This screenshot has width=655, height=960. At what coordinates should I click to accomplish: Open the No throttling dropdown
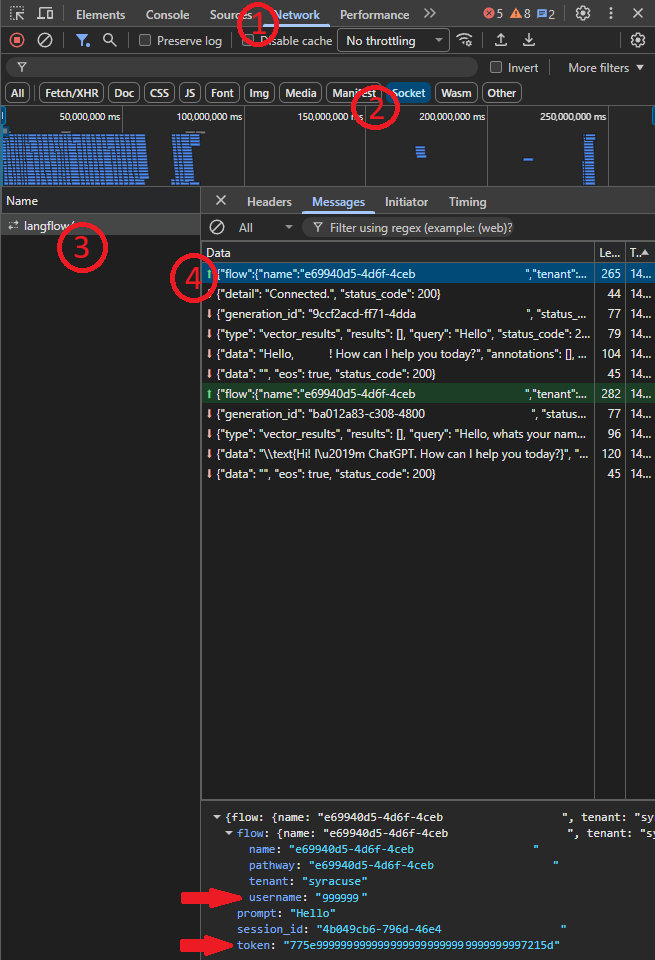coord(393,40)
